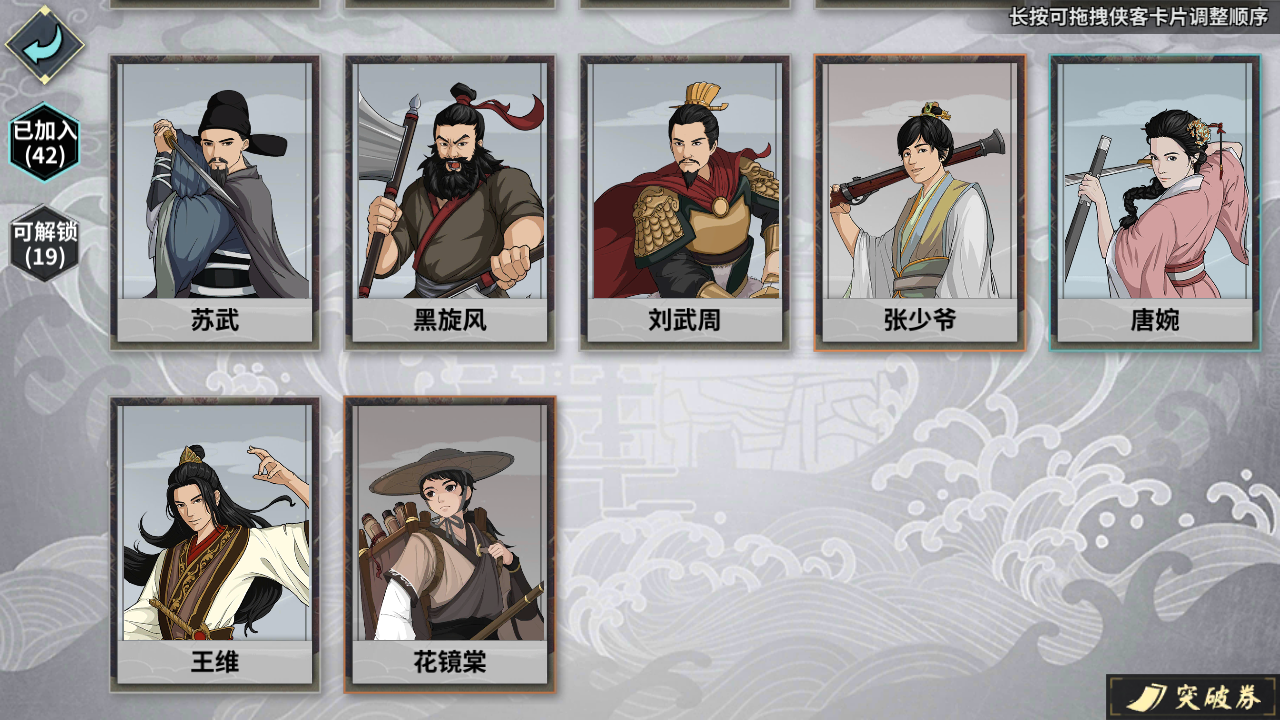The height and width of the screenshot is (720, 1280).
Task: Click the 王维 name label
Action: [215, 662]
